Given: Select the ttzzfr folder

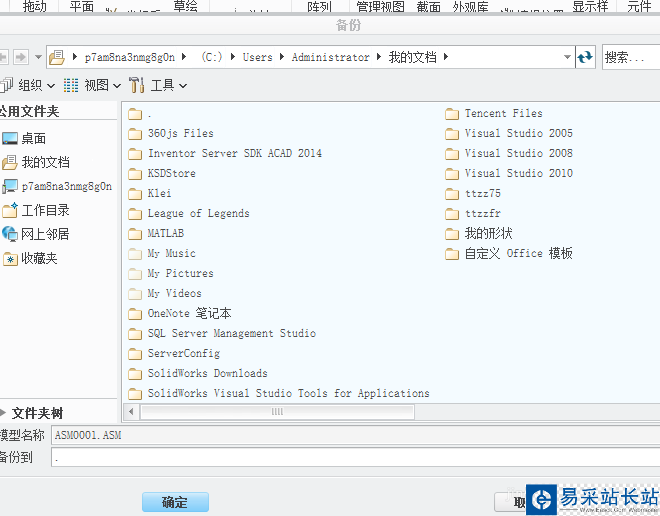Looking at the screenshot, I should (x=473, y=213).
